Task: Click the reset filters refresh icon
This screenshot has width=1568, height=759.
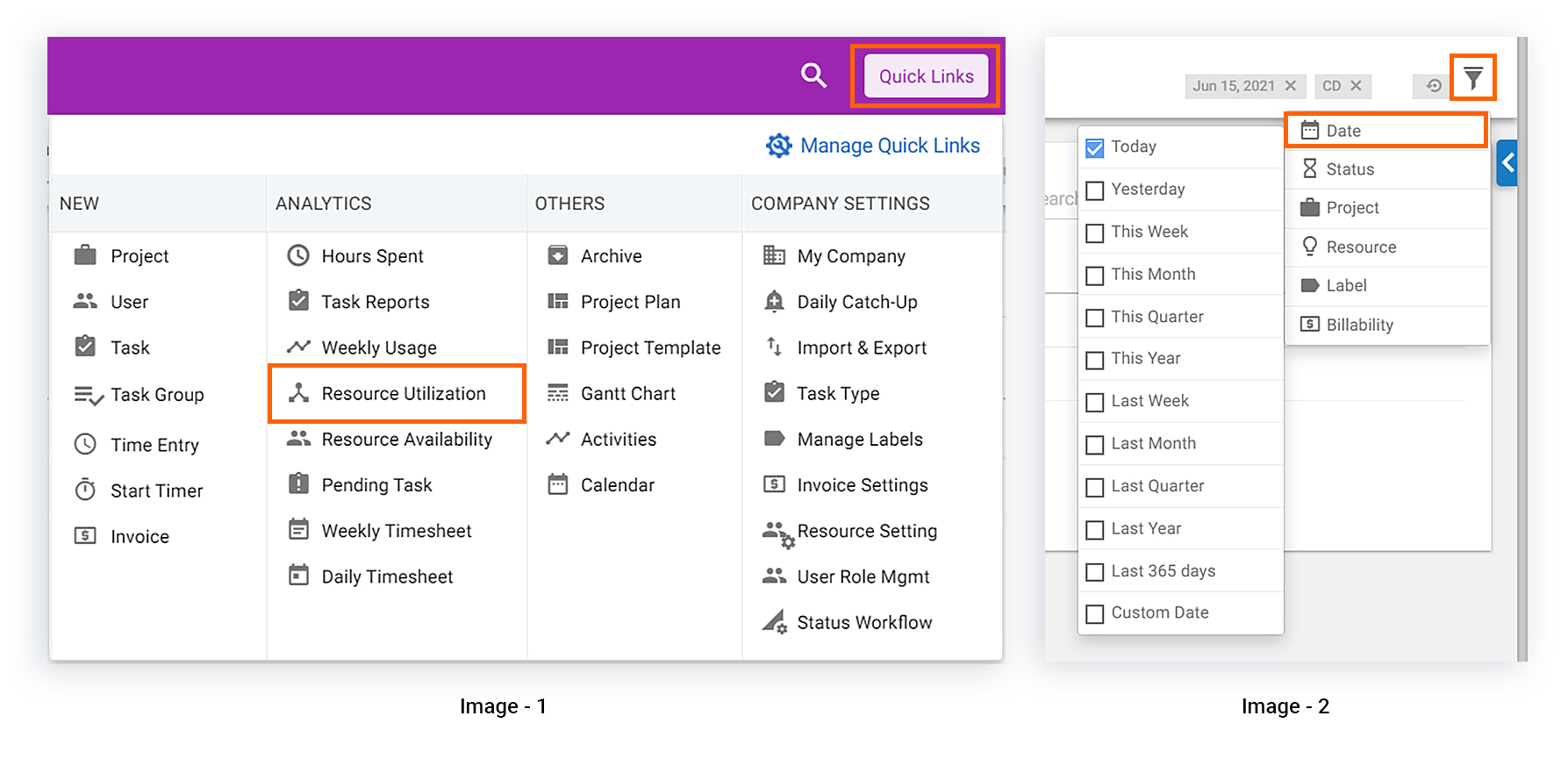Action: click(1434, 85)
